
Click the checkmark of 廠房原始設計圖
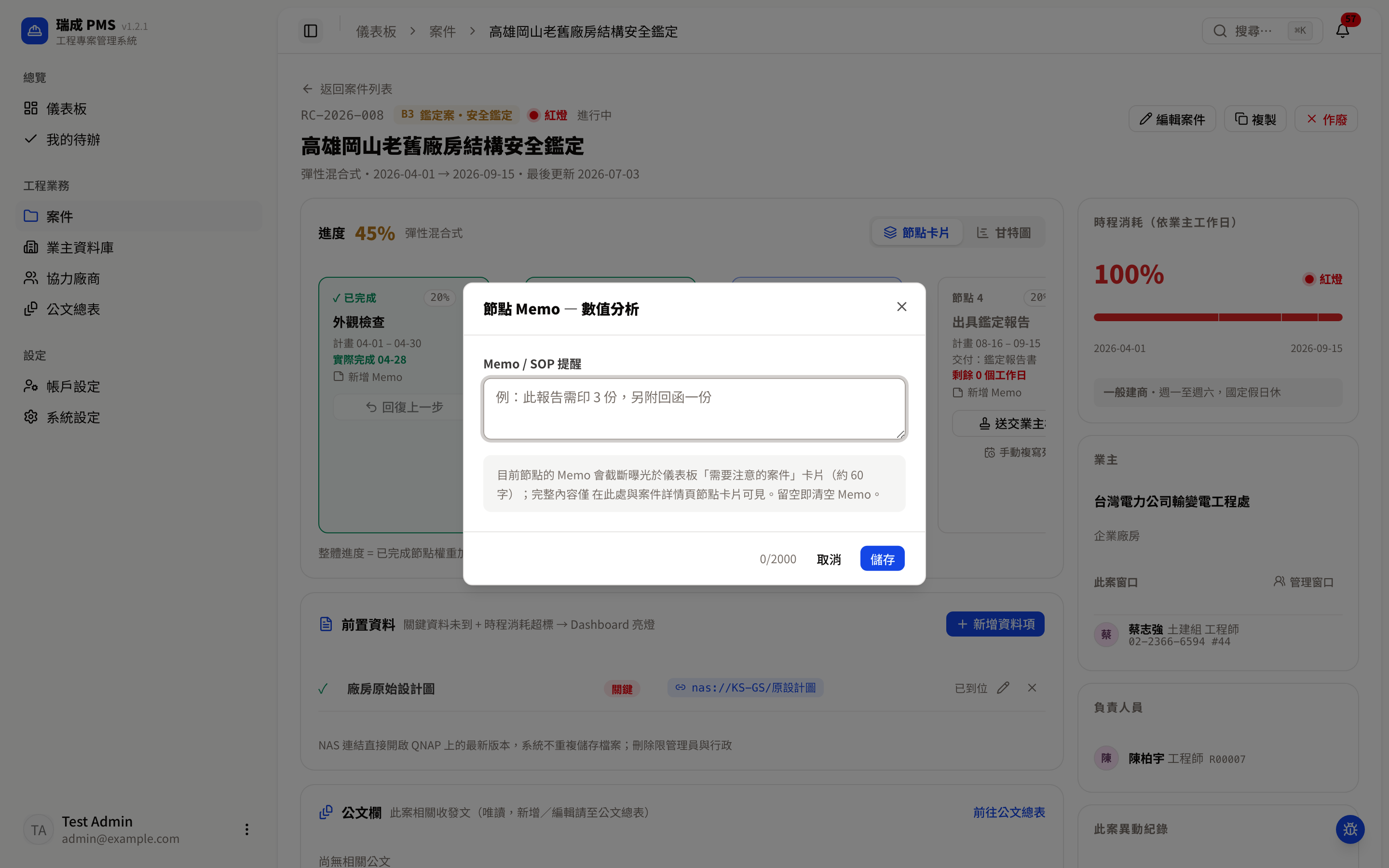click(x=323, y=688)
